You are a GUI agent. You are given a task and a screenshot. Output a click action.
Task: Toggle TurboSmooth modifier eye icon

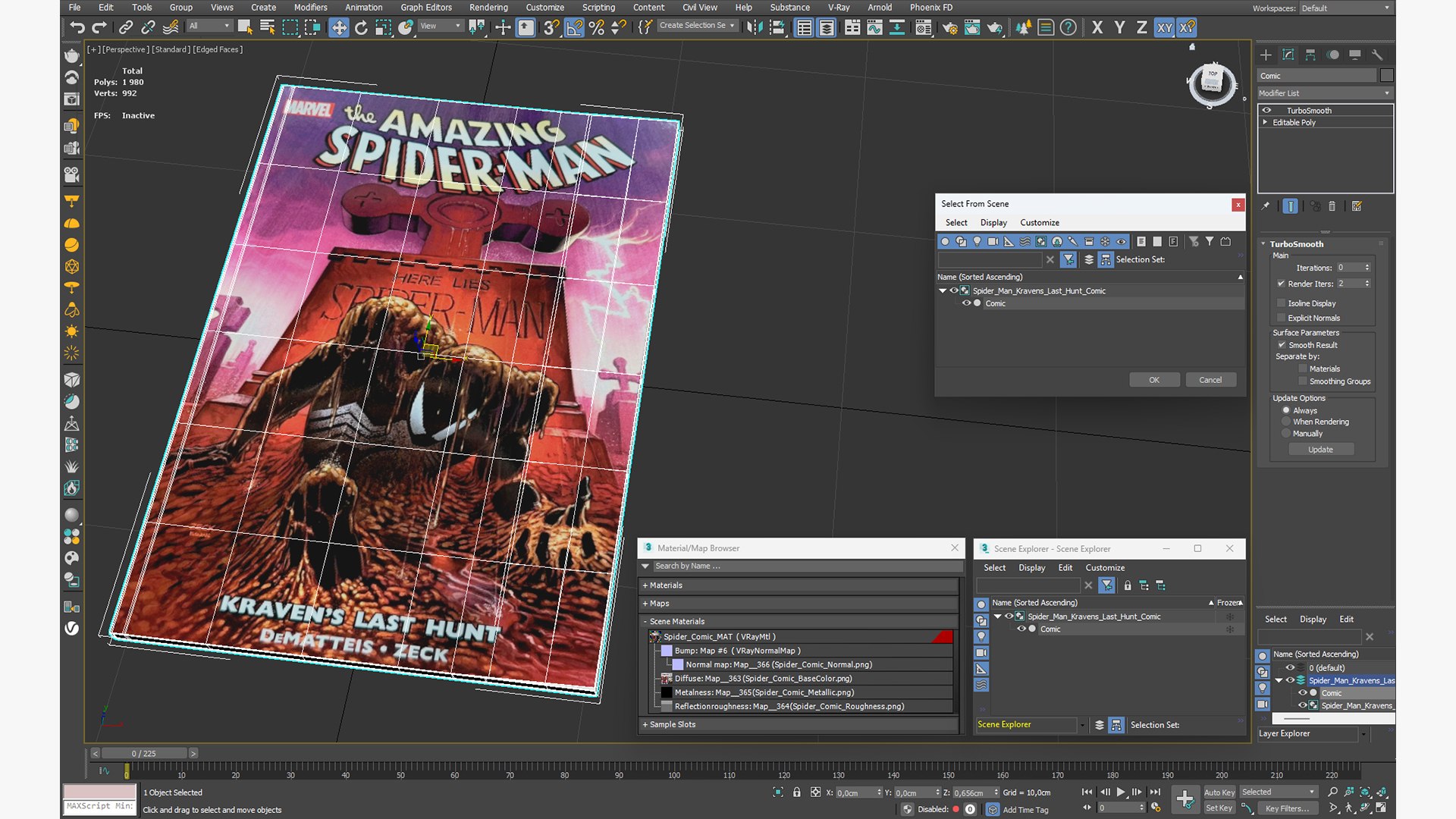[1266, 111]
